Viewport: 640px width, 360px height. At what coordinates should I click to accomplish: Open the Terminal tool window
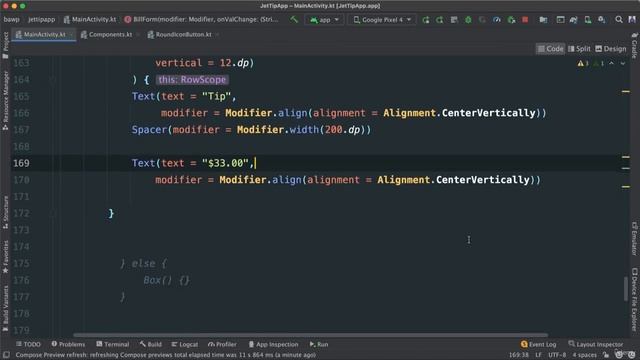(113, 344)
